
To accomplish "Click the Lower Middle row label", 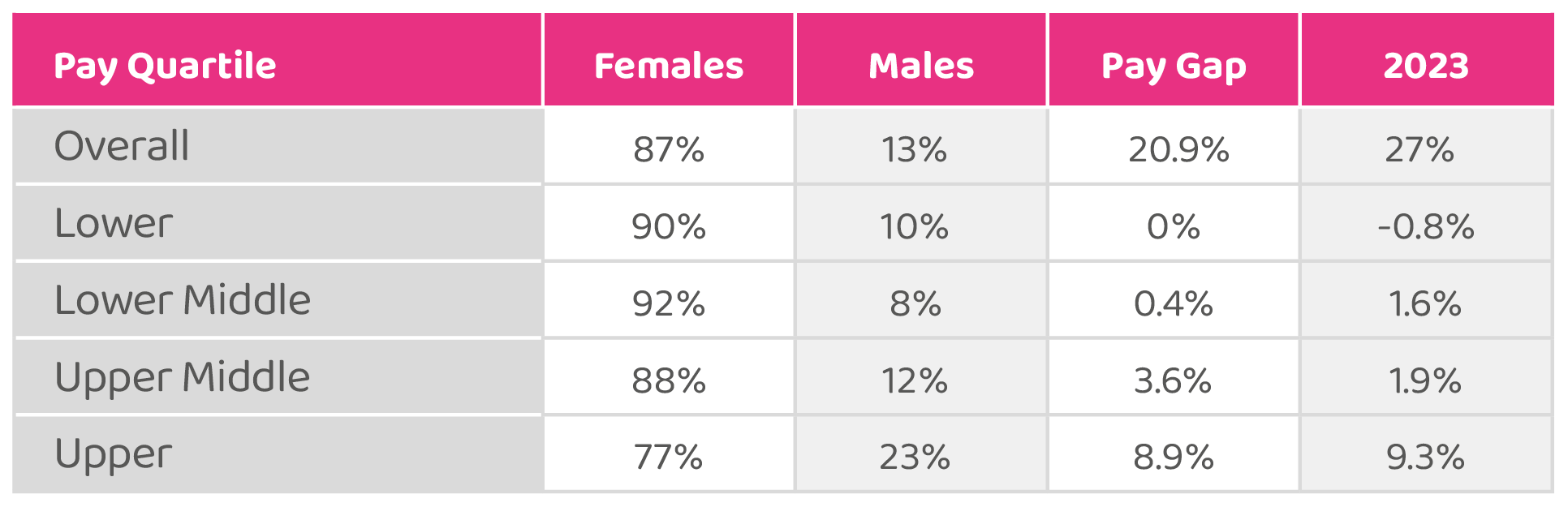I will pyautogui.click(x=183, y=300).
